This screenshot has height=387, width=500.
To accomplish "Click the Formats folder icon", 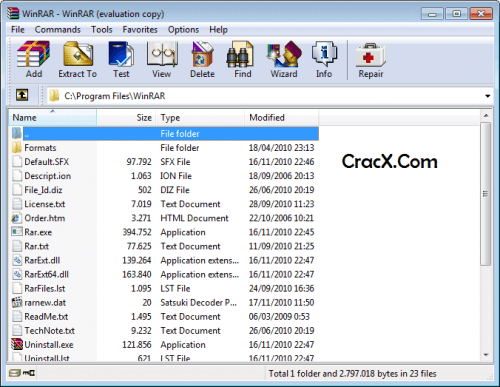I will click(17, 147).
